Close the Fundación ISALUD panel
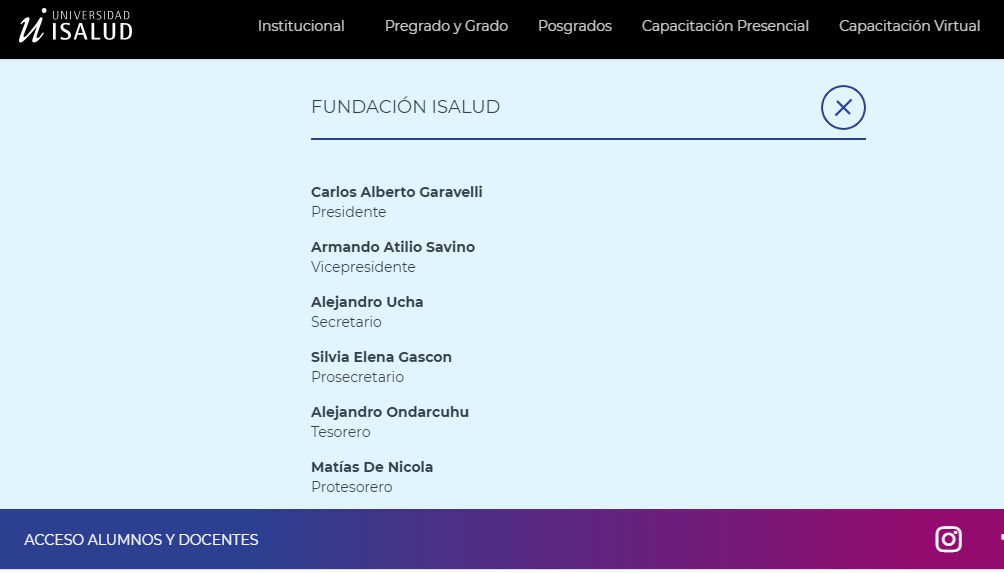The height and width of the screenshot is (573, 1004). [x=843, y=108]
